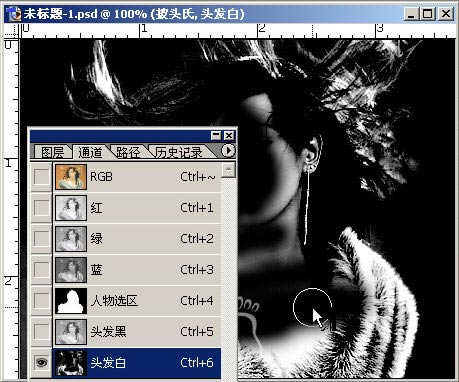The height and width of the screenshot is (382, 459).
Task: Click the 人物选区 alpha channel thumbnail
Action: tap(71, 300)
